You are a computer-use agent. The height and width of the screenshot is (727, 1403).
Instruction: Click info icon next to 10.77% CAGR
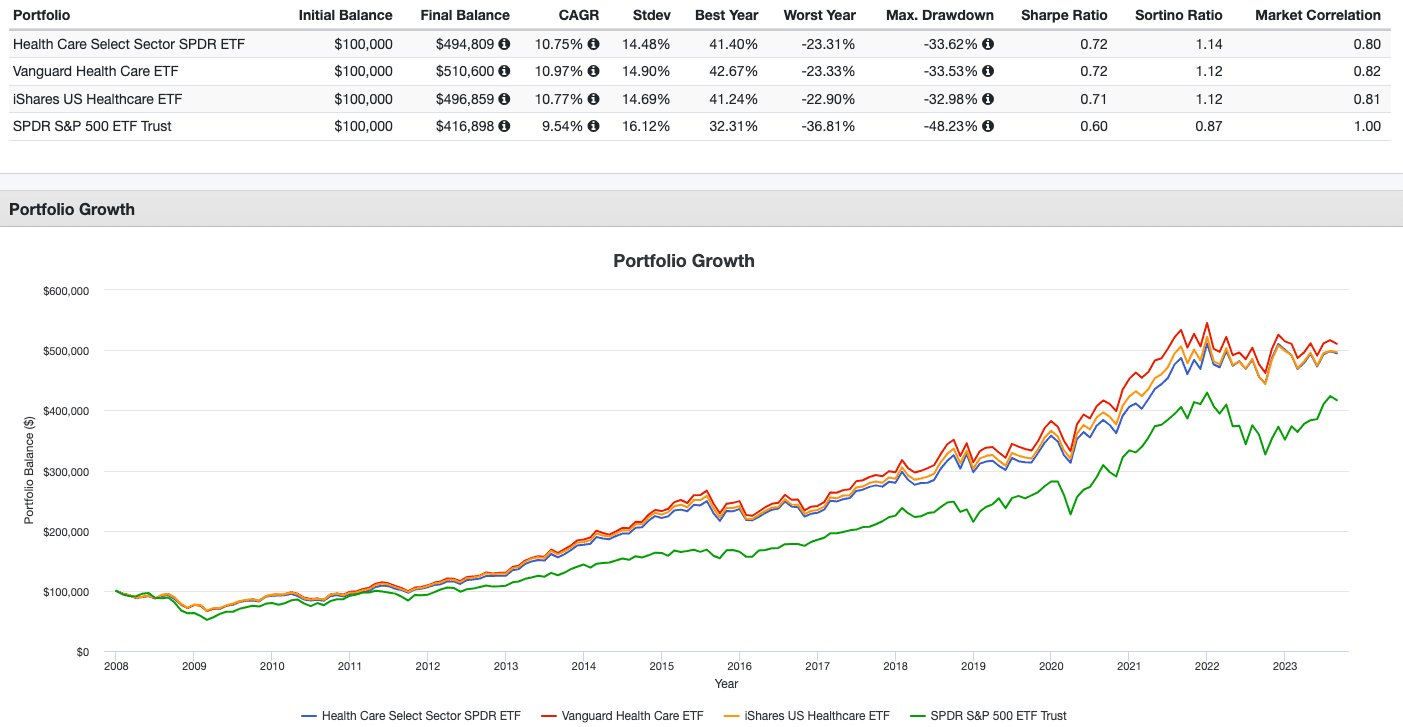594,99
